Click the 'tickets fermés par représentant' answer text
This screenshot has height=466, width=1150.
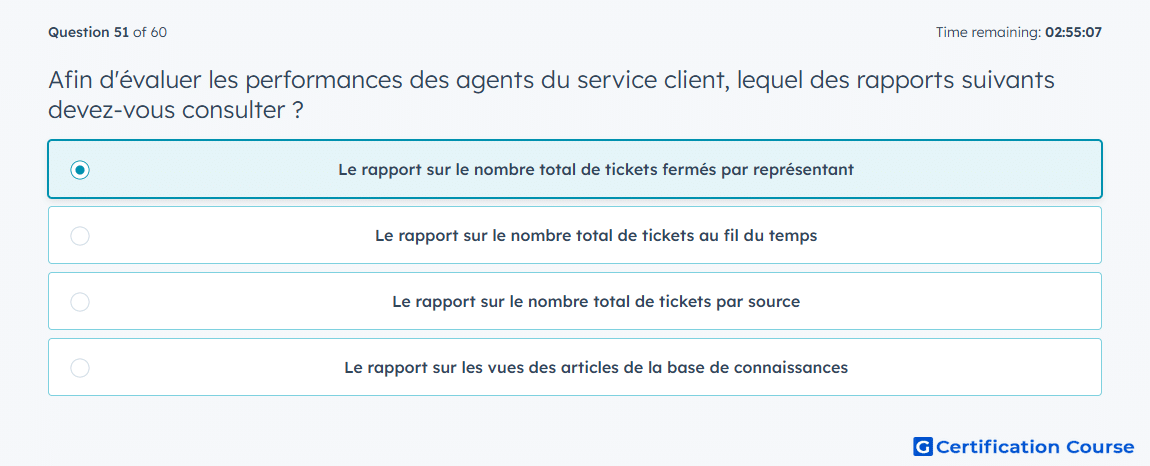pyautogui.click(x=596, y=170)
